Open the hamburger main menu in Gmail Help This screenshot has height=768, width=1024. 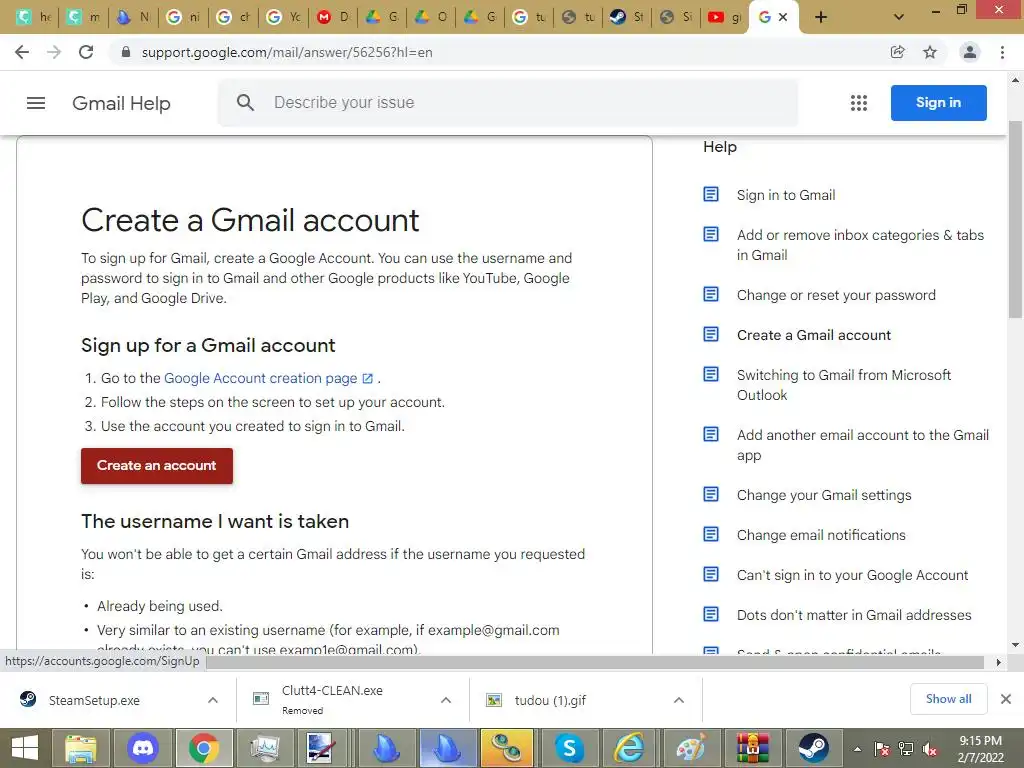pyautogui.click(x=36, y=103)
